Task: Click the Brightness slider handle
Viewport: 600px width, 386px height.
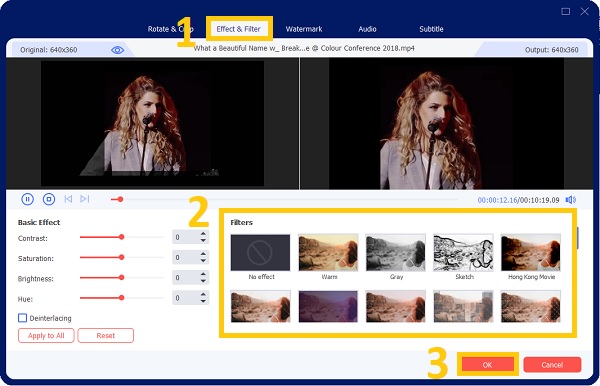Action: (121, 277)
